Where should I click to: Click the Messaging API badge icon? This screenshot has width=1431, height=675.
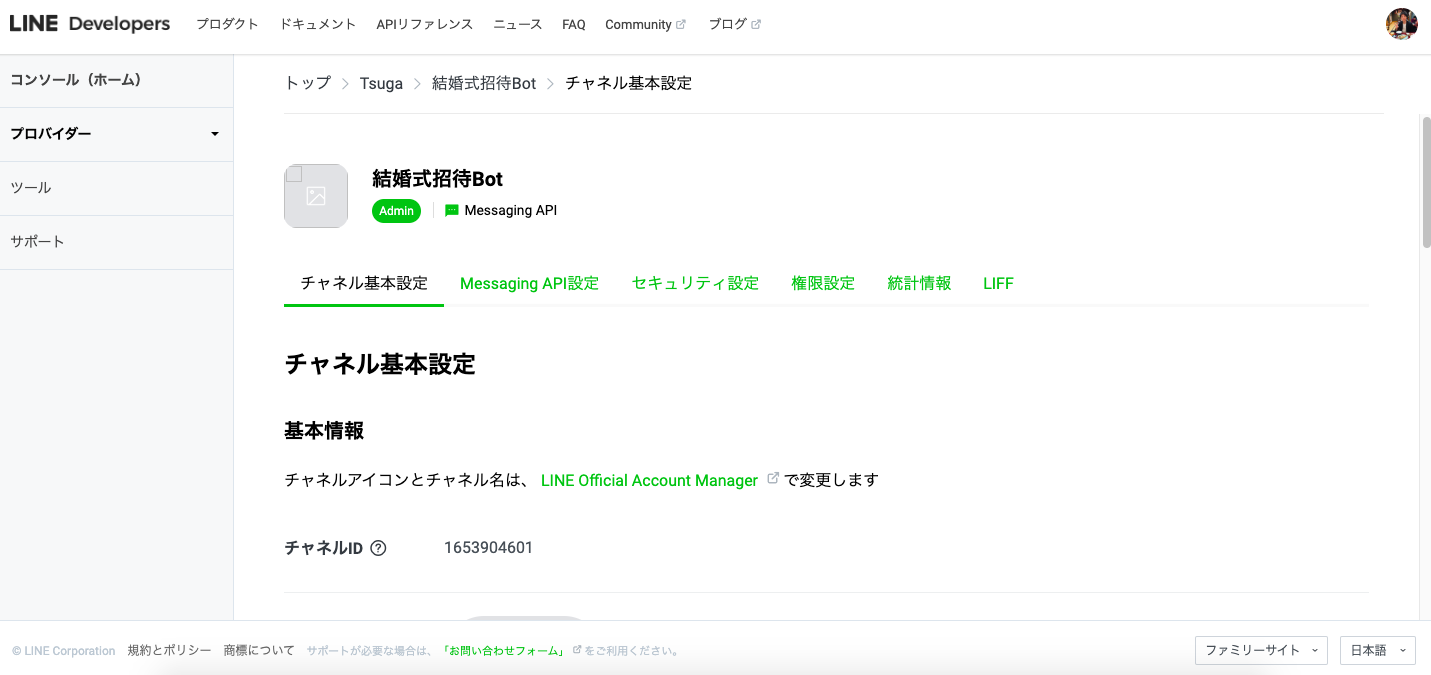[450, 210]
